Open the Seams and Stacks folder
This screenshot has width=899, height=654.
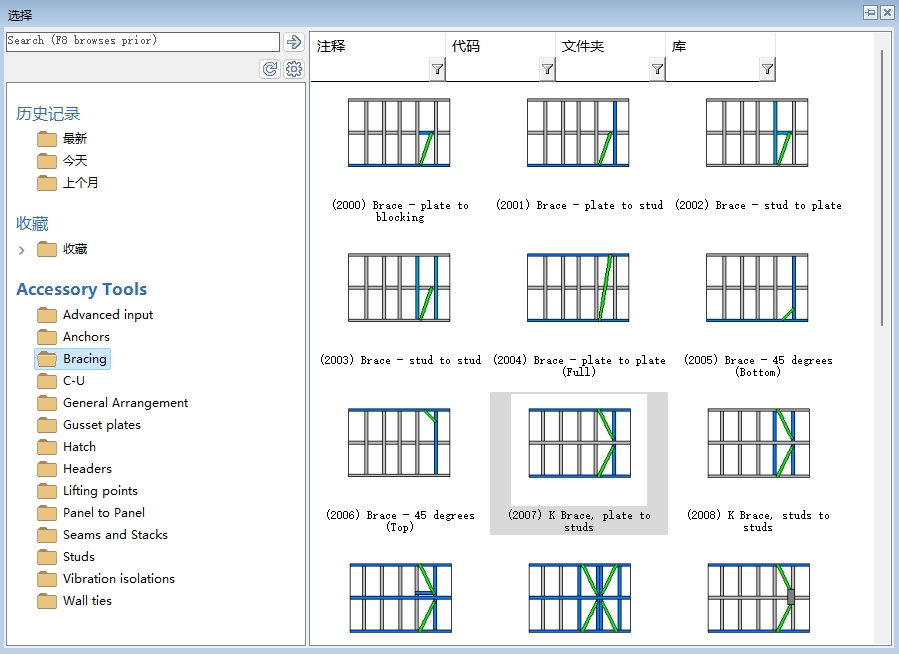click(x=102, y=534)
